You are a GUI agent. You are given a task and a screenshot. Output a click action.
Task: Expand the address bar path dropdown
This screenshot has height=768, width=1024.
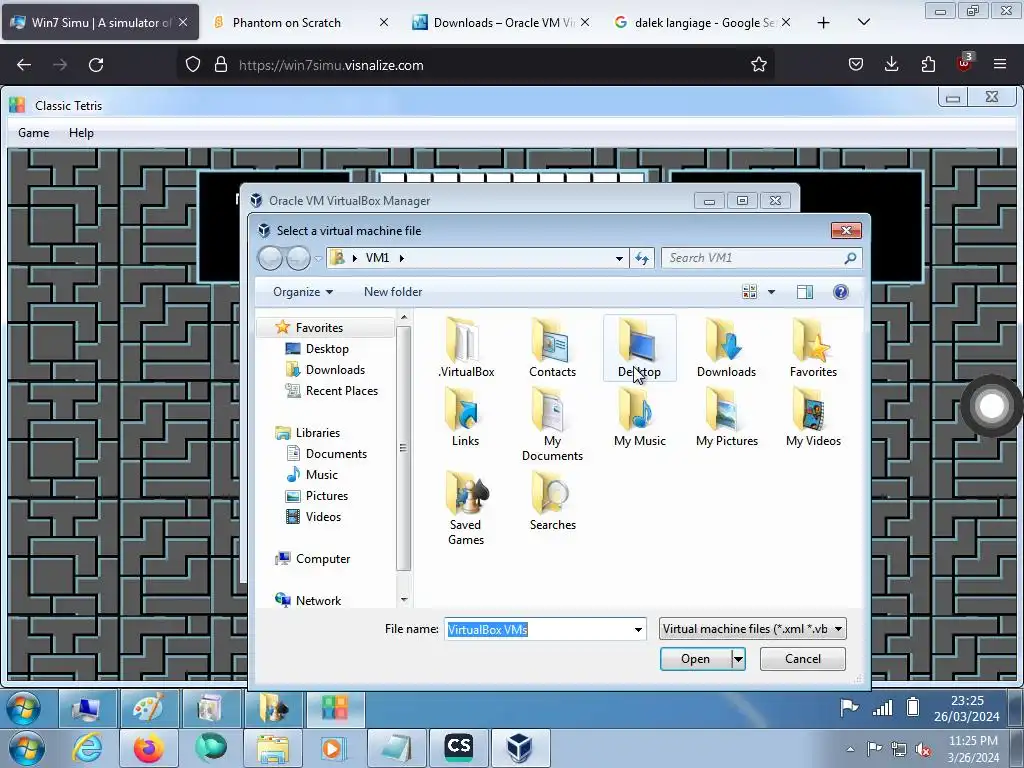coord(618,259)
